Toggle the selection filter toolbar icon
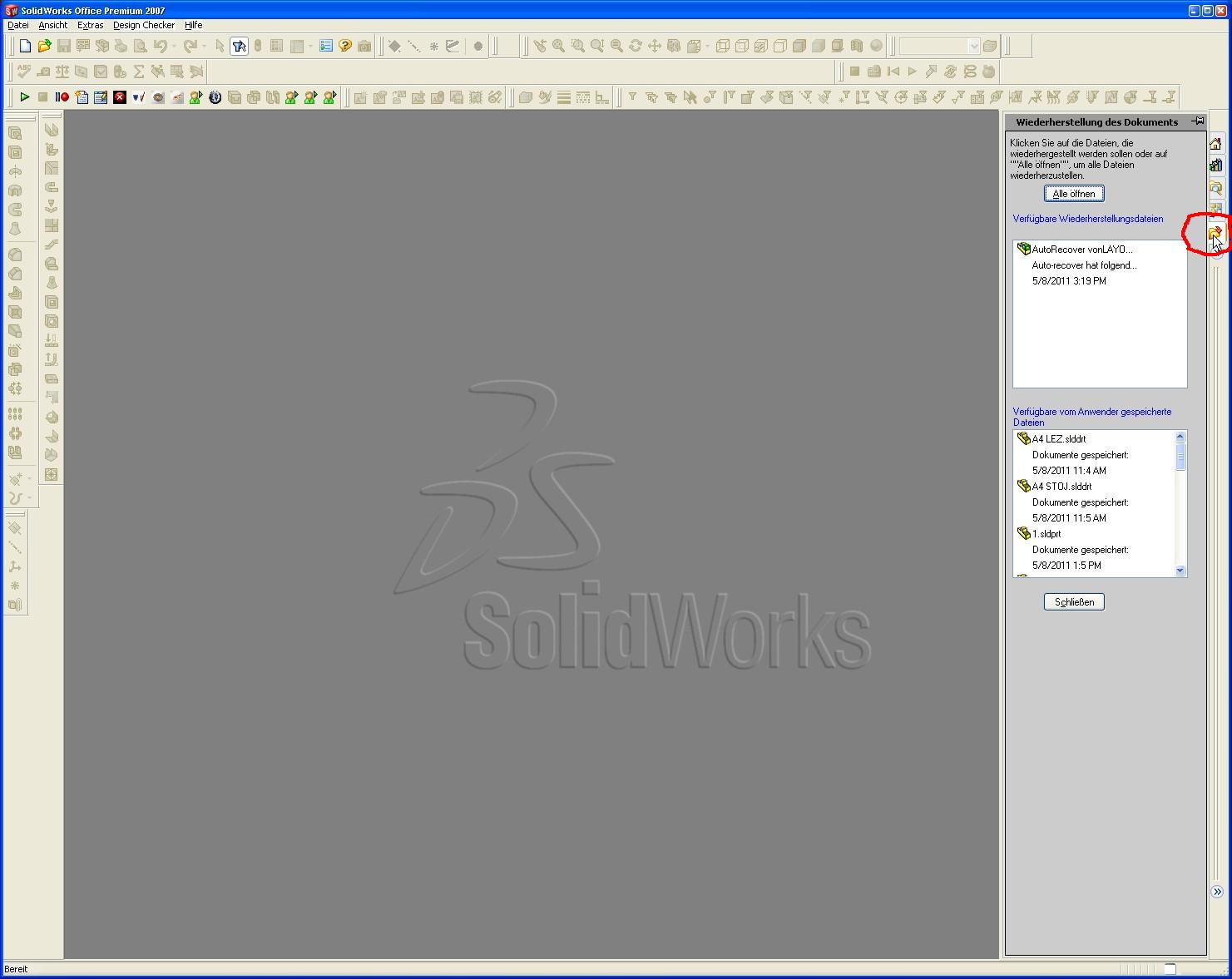This screenshot has width=1232, height=979. coord(240,46)
